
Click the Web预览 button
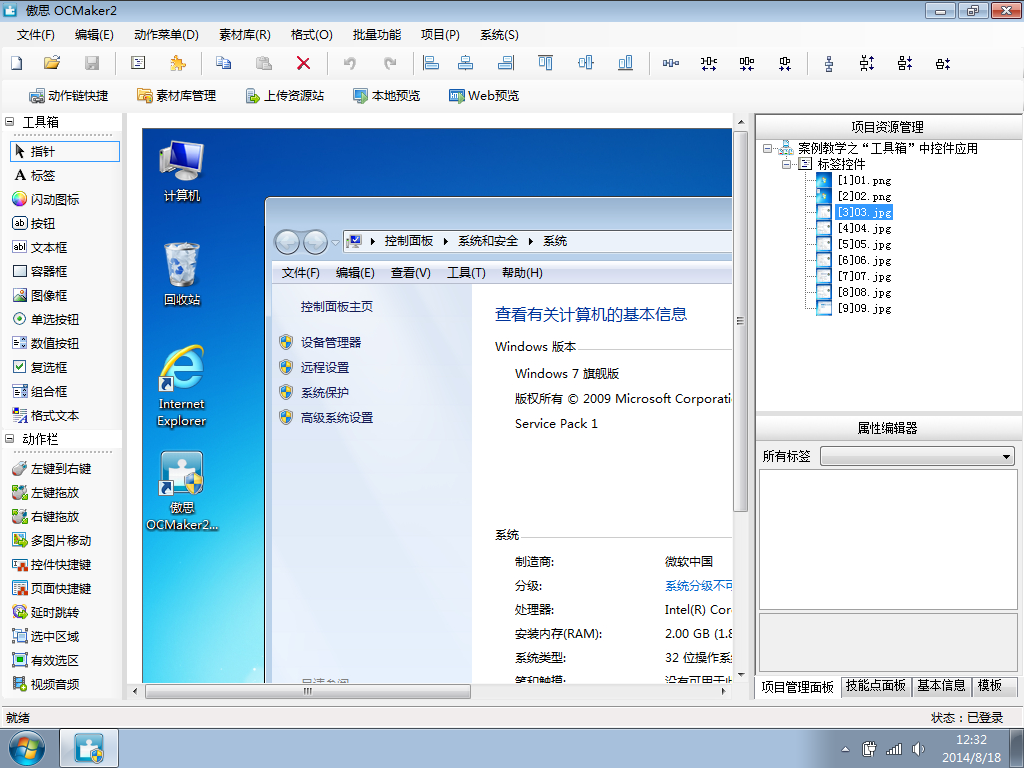[484, 96]
